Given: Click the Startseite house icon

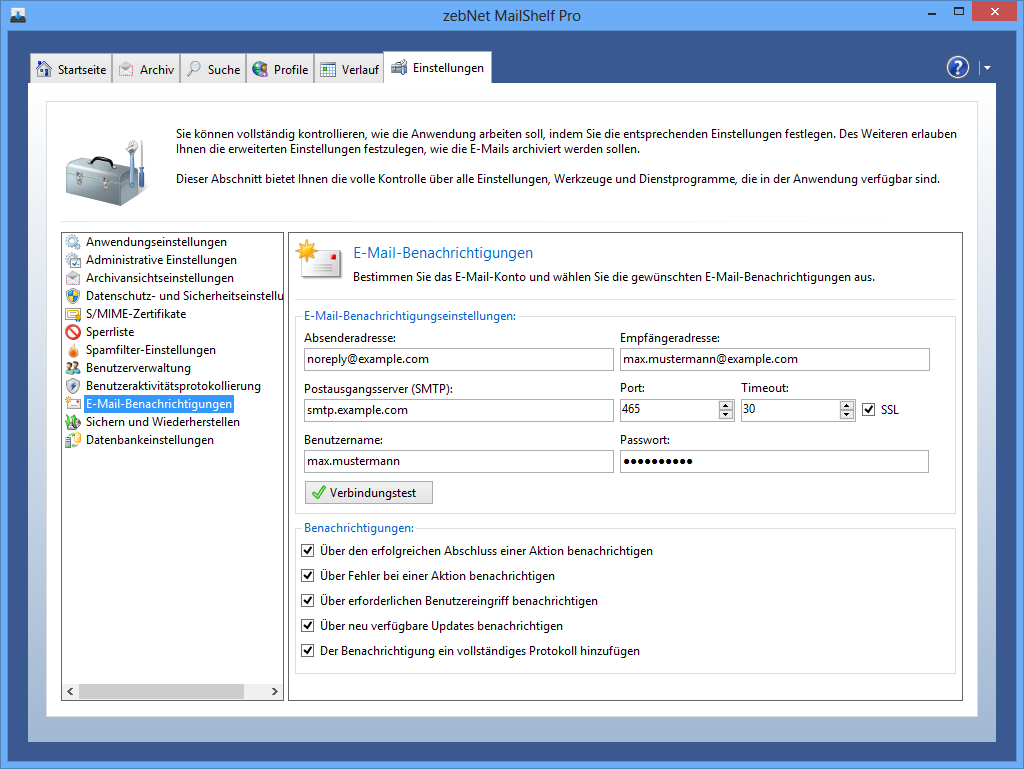Looking at the screenshot, I should click(44, 69).
